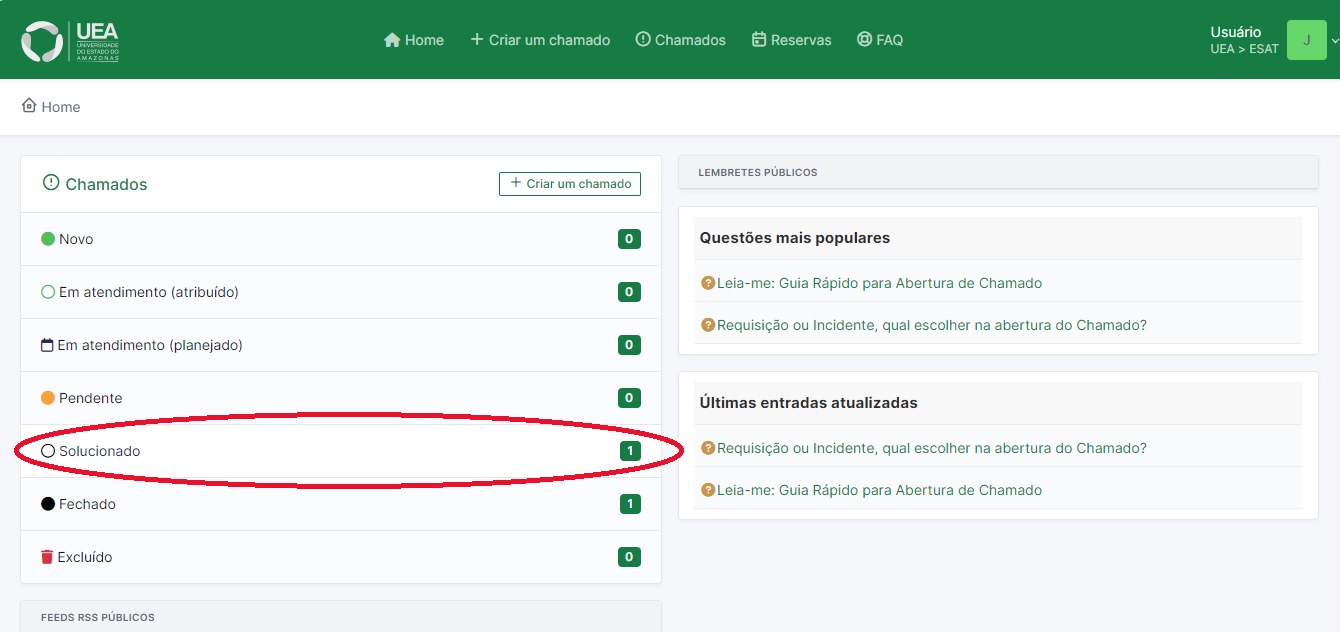This screenshot has height=632, width=1340.
Task: Click the home icon in breadcrumb
Action: point(29,106)
